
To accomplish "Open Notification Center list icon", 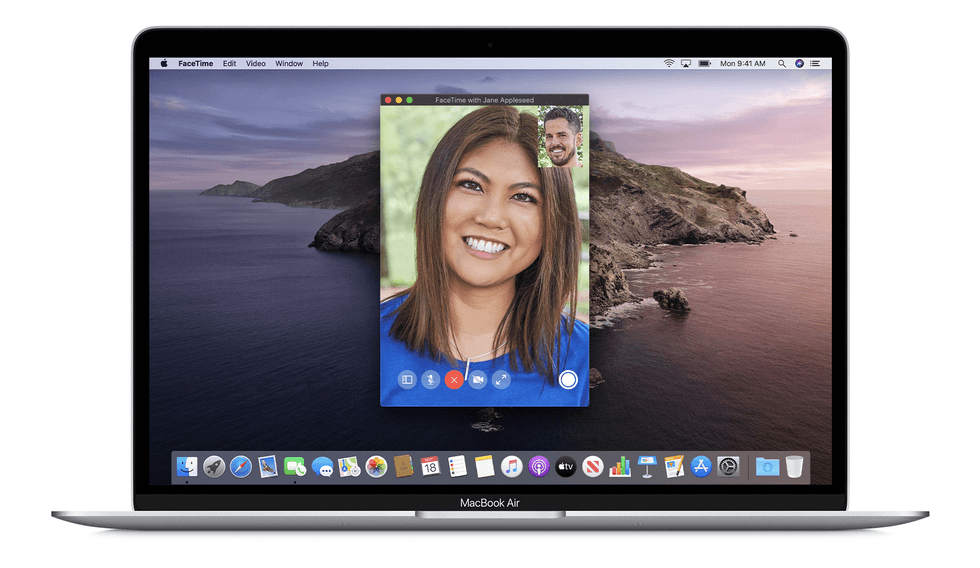I will tap(815, 63).
